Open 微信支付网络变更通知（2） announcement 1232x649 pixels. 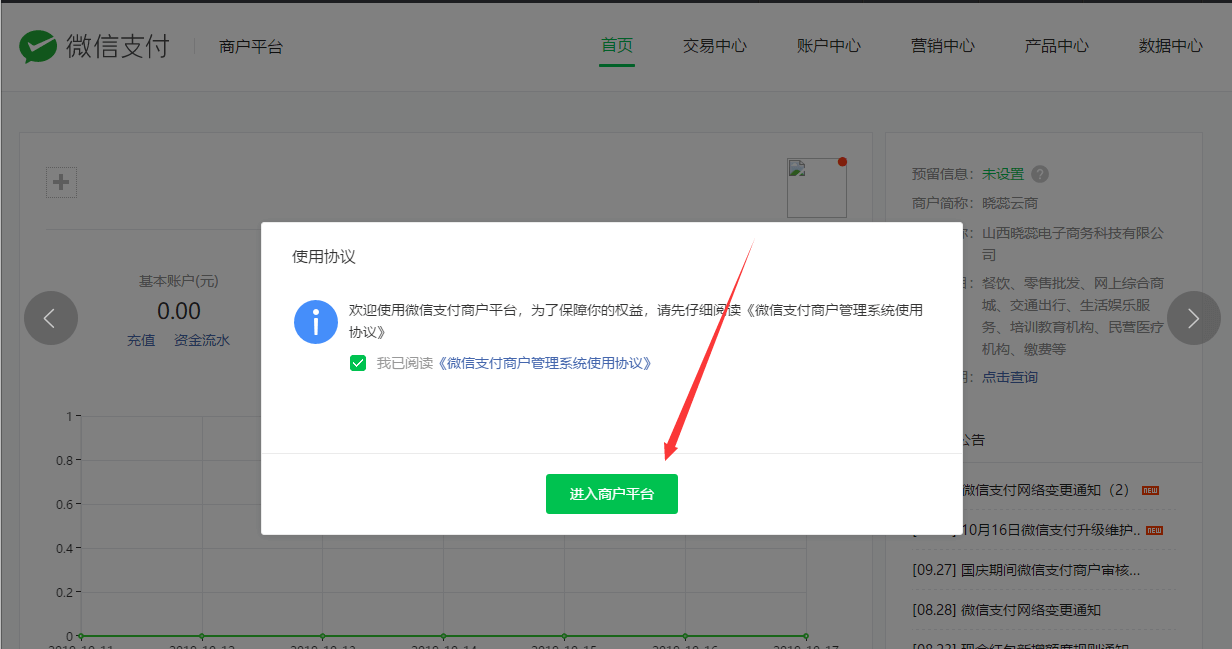(1046, 490)
